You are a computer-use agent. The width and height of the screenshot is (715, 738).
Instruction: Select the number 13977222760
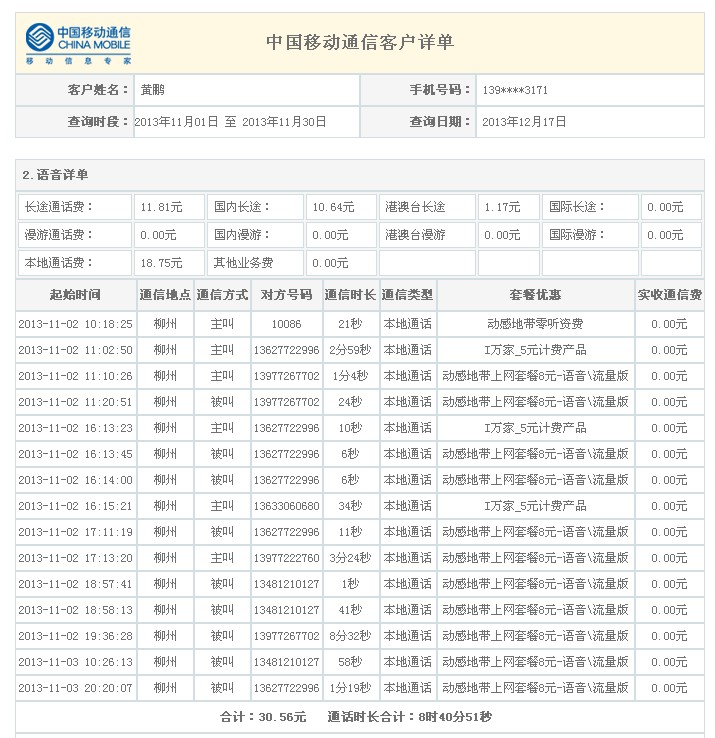(x=286, y=558)
